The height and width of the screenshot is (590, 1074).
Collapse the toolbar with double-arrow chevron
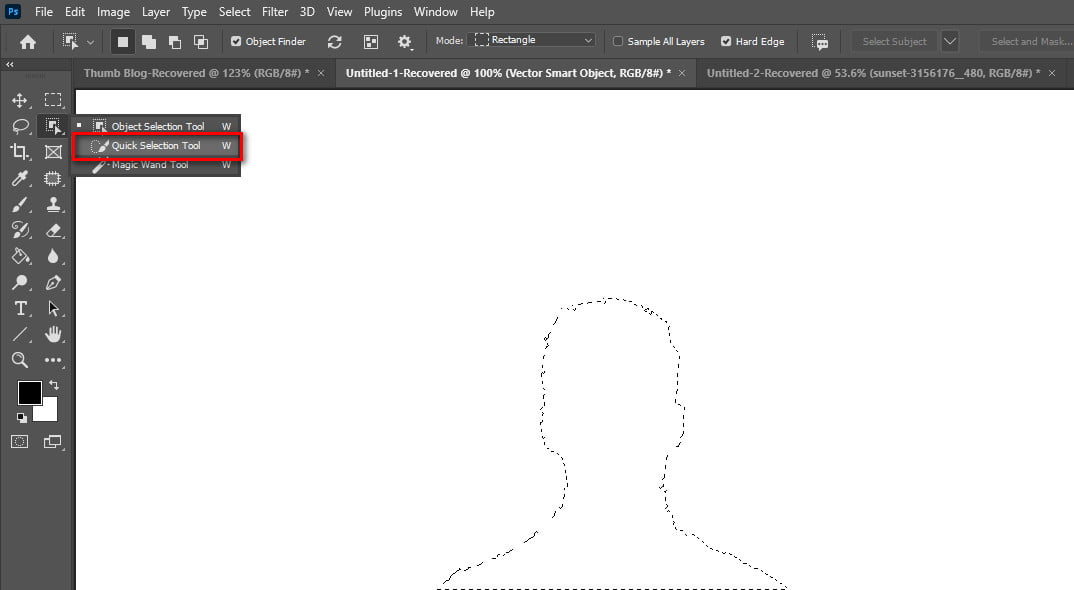click(x=9, y=63)
